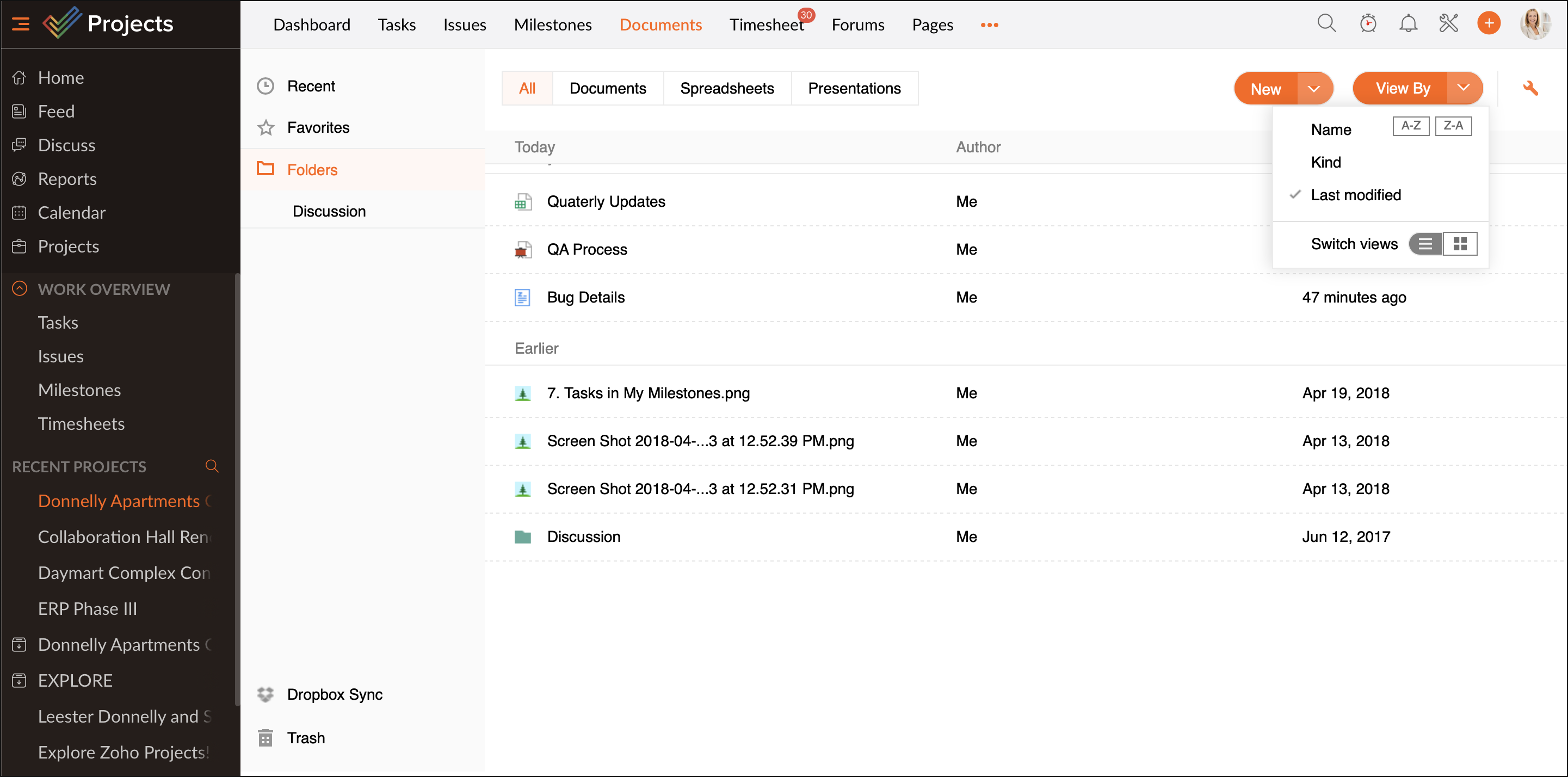
Task: Toggle the hamburger menu icon
Action: [20, 24]
